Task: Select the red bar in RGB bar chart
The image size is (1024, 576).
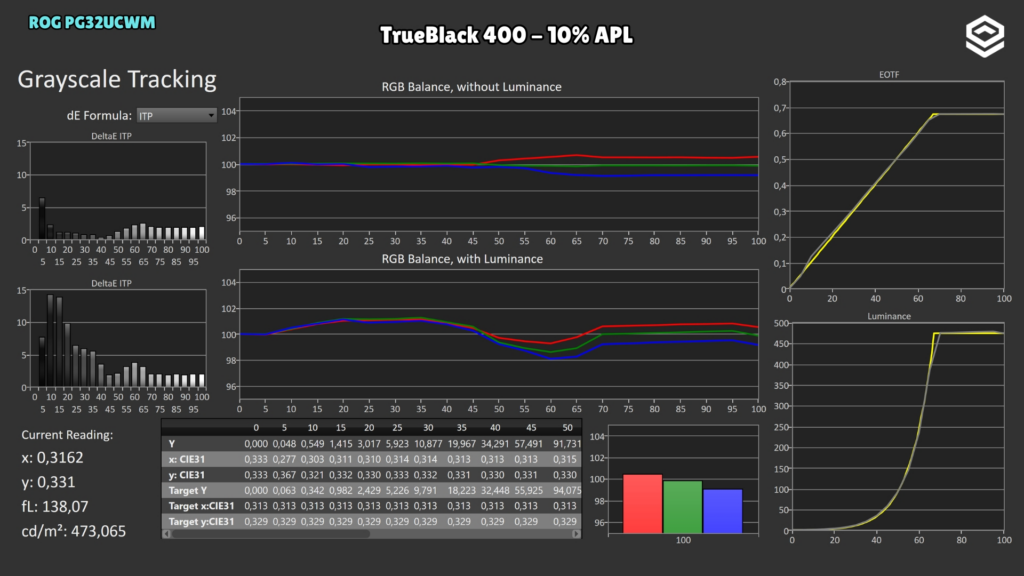Action: click(x=643, y=504)
